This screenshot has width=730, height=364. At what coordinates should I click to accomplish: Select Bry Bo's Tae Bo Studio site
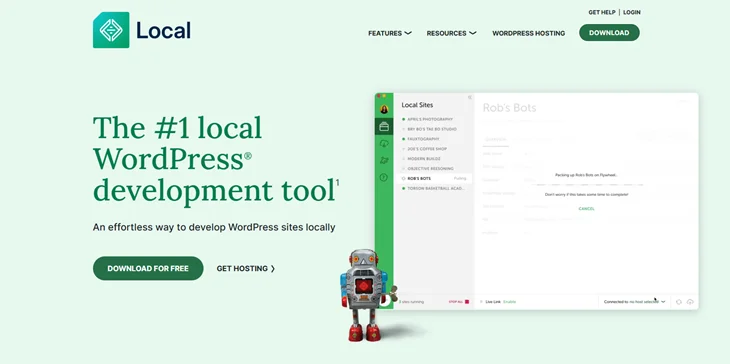[x=433, y=129]
